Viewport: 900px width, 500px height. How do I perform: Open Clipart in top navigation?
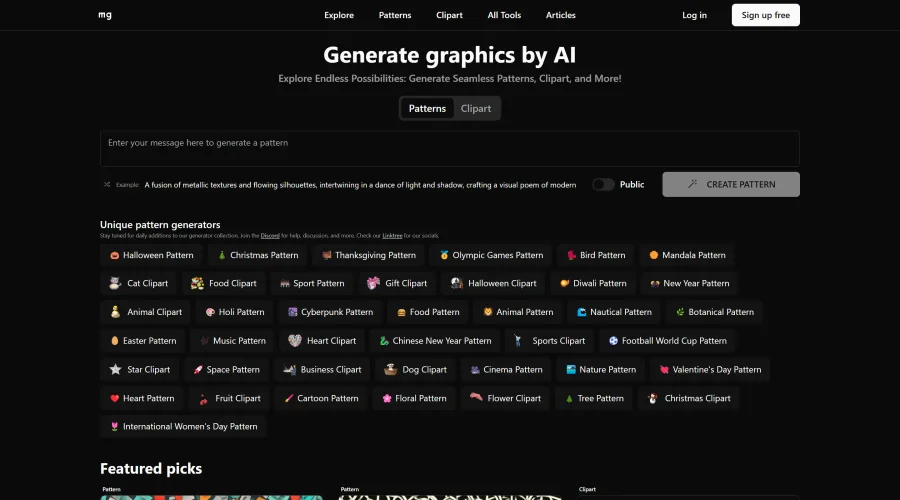[x=449, y=15]
